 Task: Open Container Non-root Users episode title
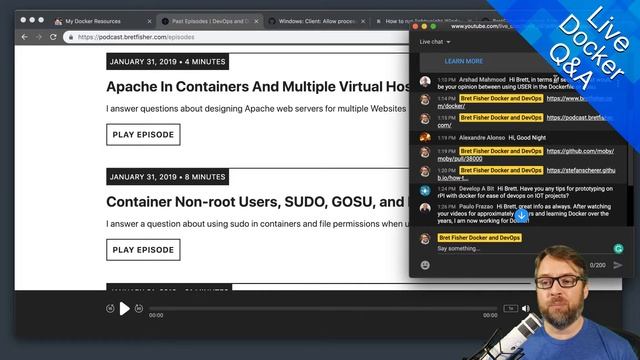coord(258,202)
